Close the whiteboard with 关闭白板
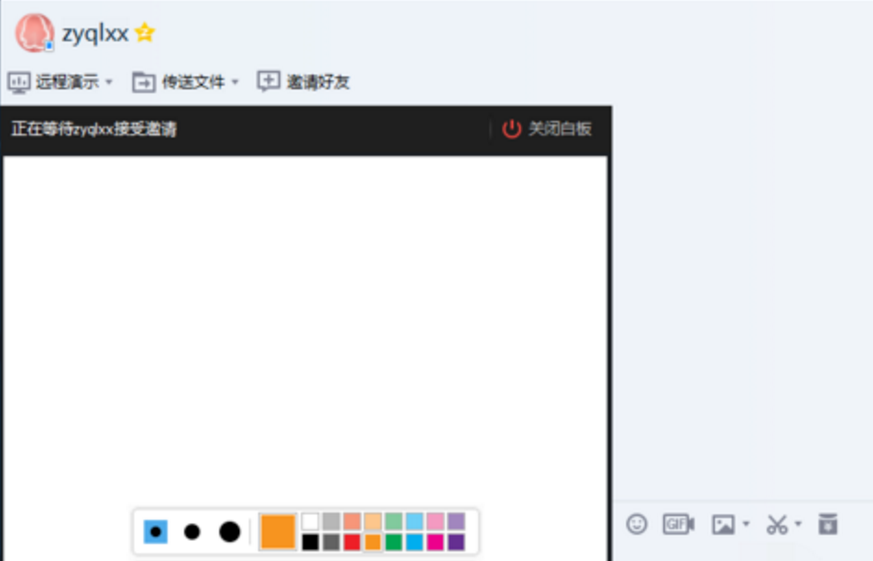The width and height of the screenshot is (873, 561). point(547,129)
